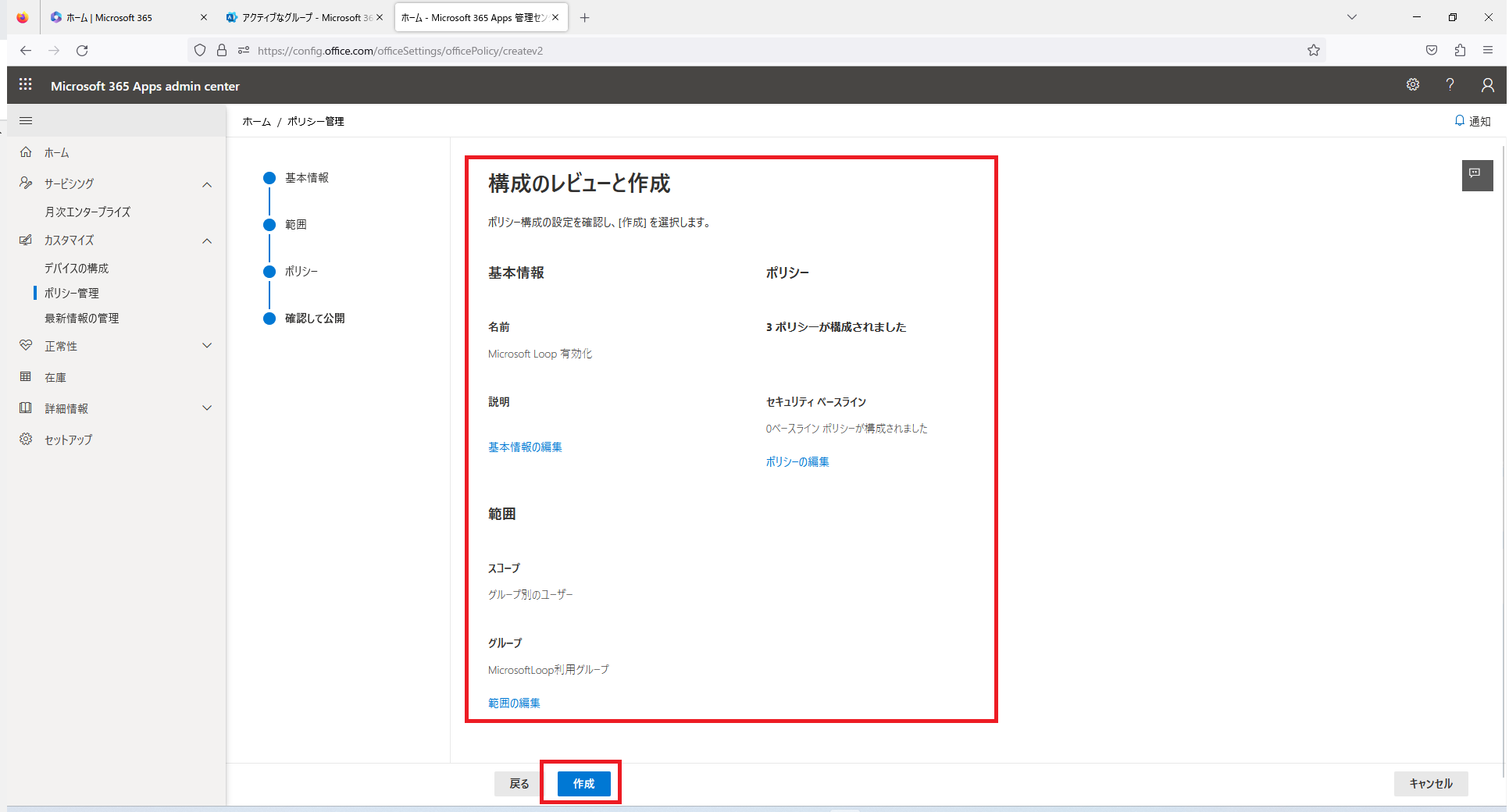Click the セットアップ gear icon in sidebar

click(26, 439)
